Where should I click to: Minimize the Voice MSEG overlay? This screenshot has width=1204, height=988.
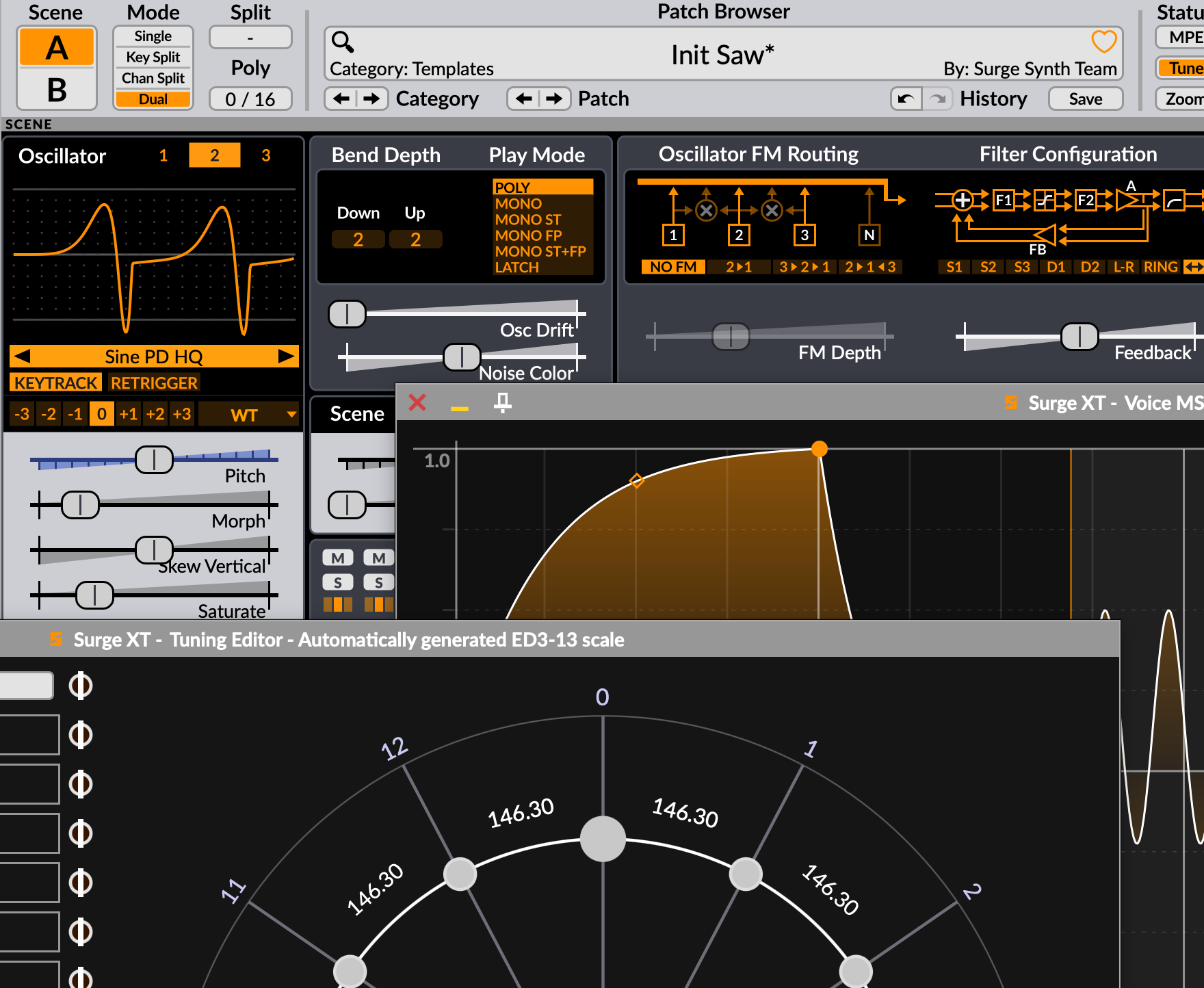460,408
